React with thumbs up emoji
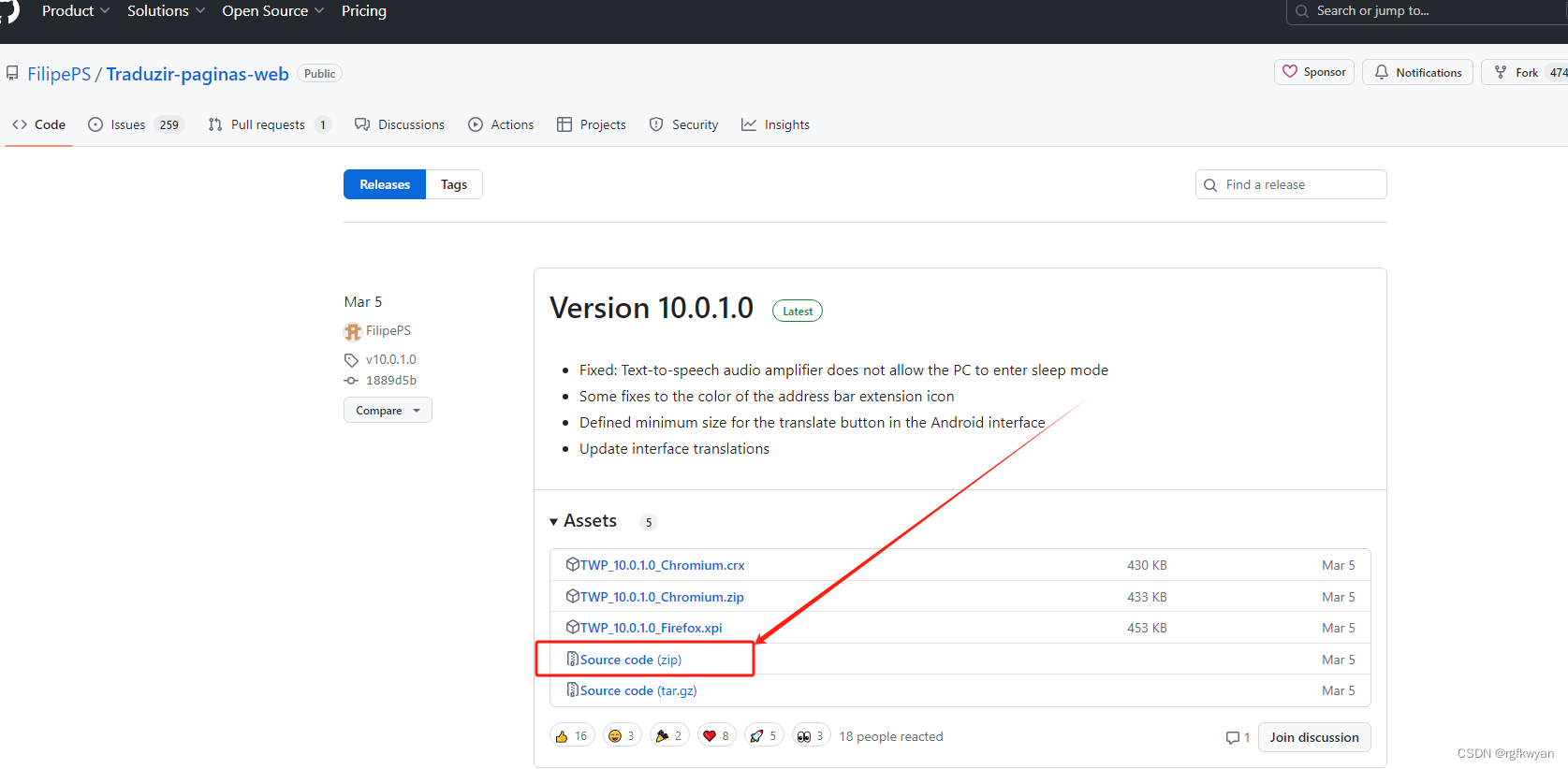The height and width of the screenshot is (769, 1568). (572, 736)
